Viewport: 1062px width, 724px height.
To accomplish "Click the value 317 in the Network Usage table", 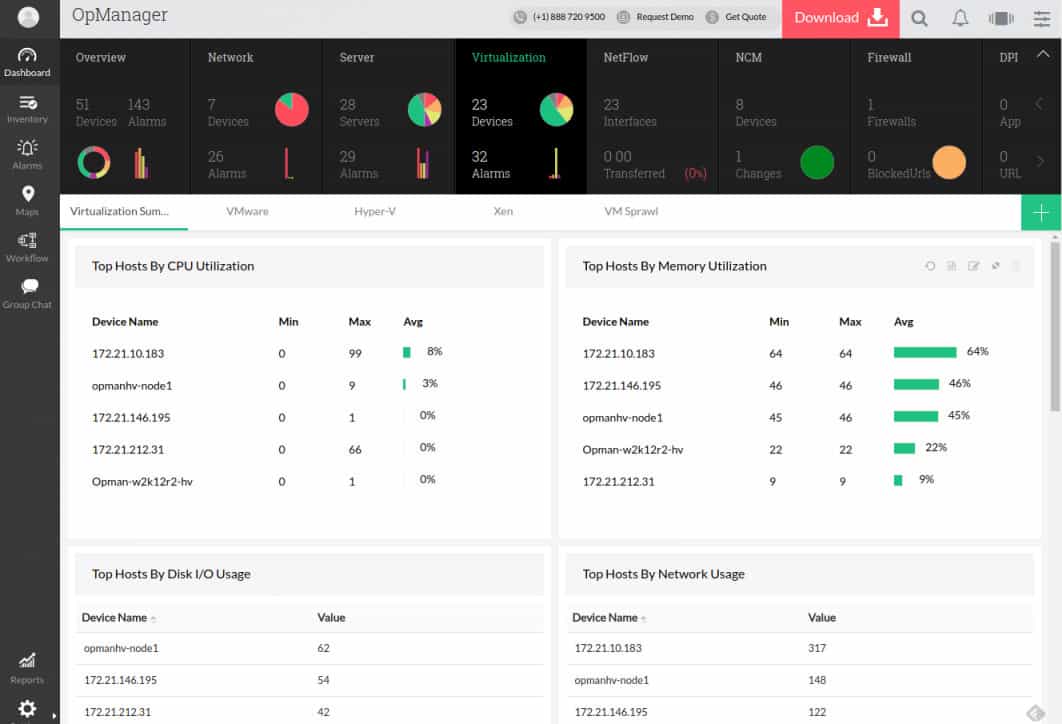I will point(817,648).
